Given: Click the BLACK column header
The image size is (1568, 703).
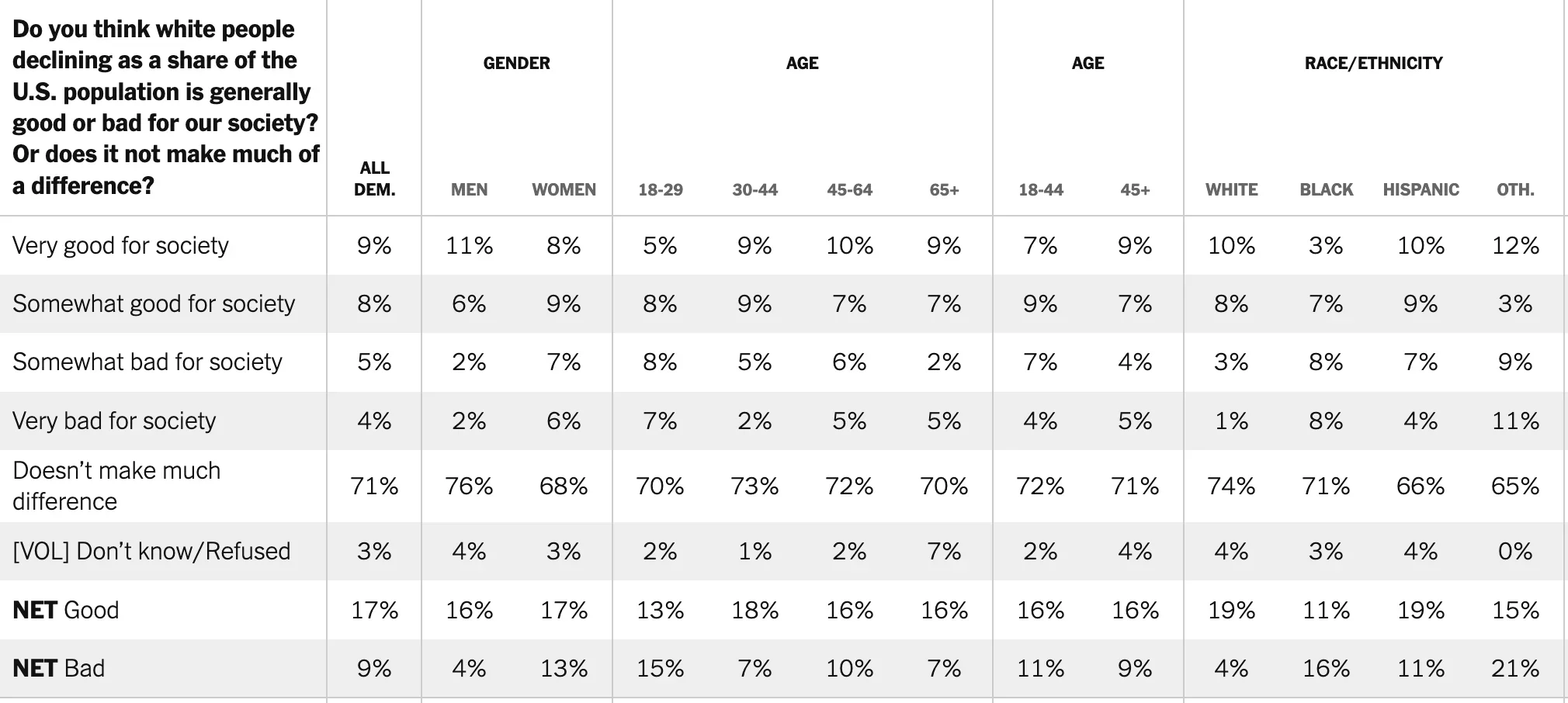Looking at the screenshot, I should coord(1326,189).
